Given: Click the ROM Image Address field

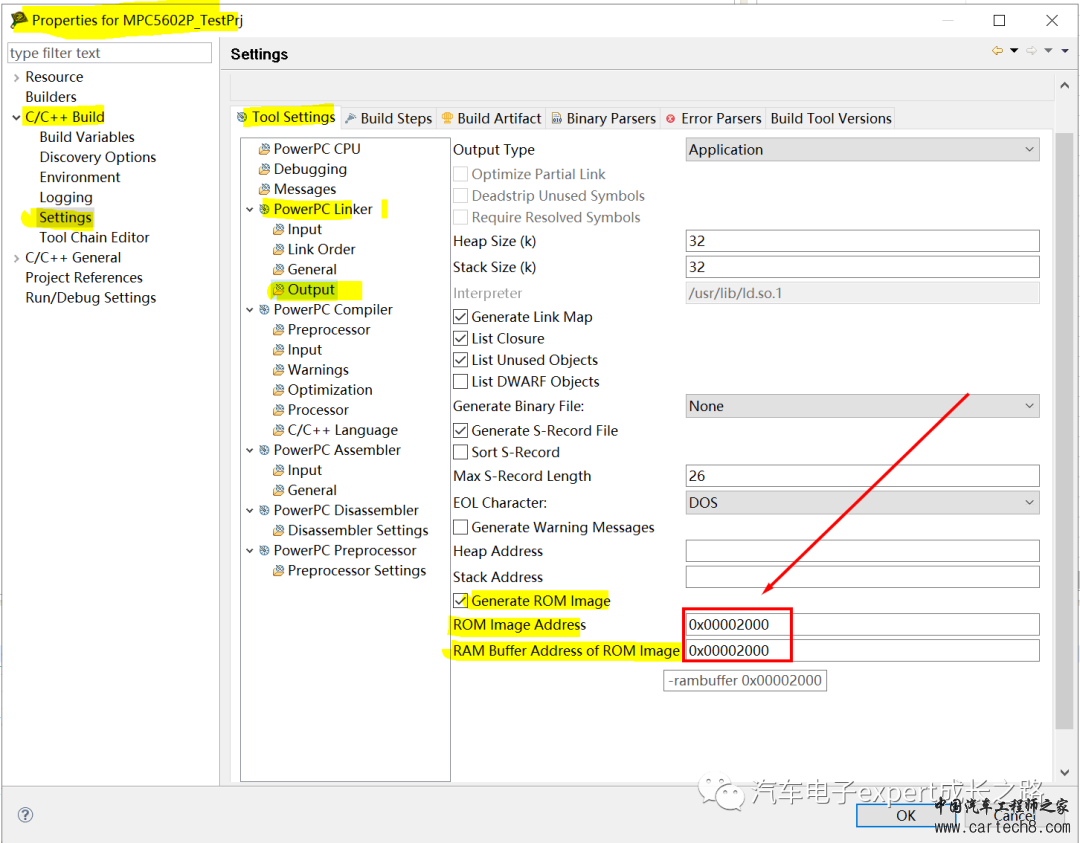Looking at the screenshot, I should [862, 625].
